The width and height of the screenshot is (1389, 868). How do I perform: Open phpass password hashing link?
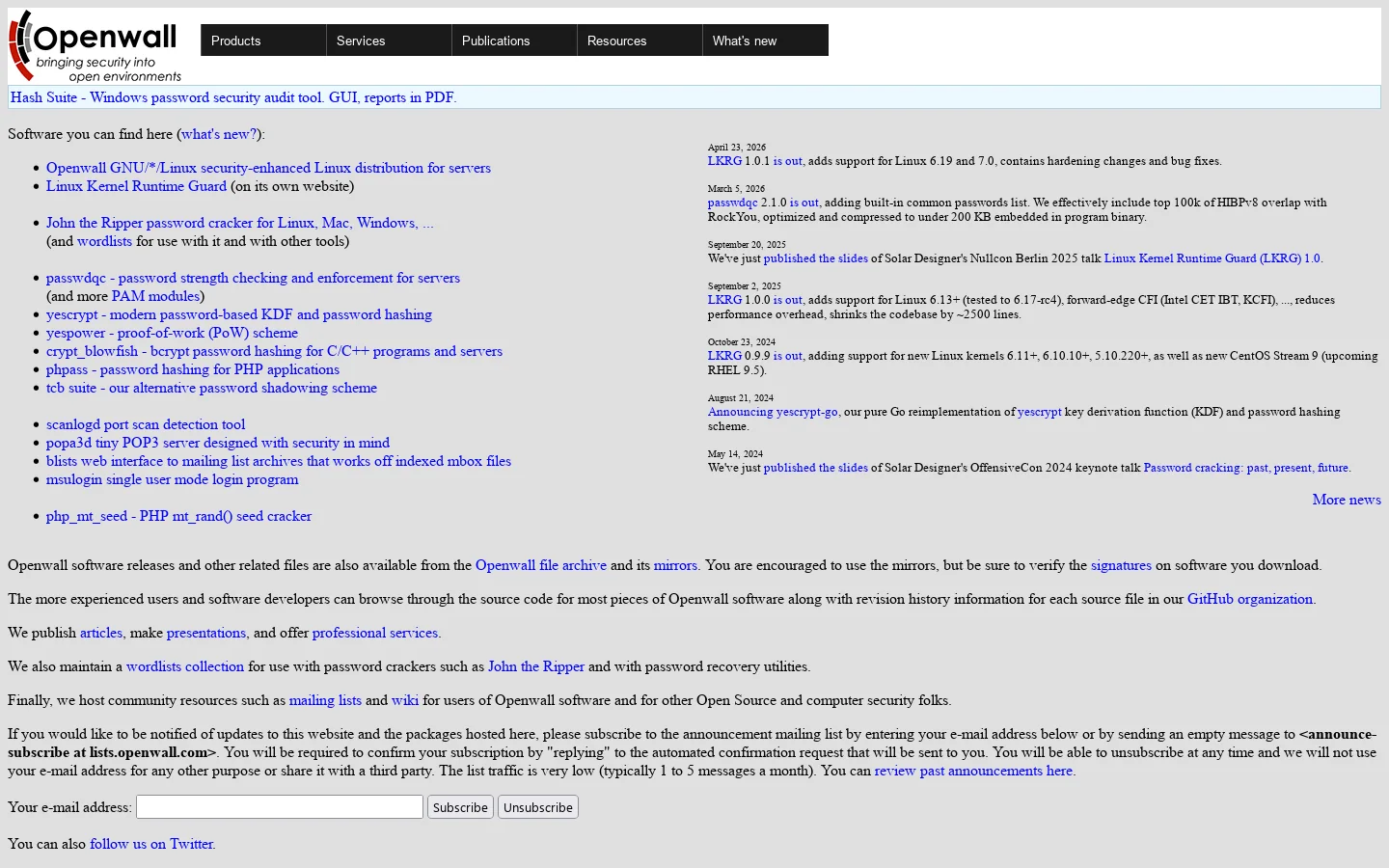click(193, 369)
